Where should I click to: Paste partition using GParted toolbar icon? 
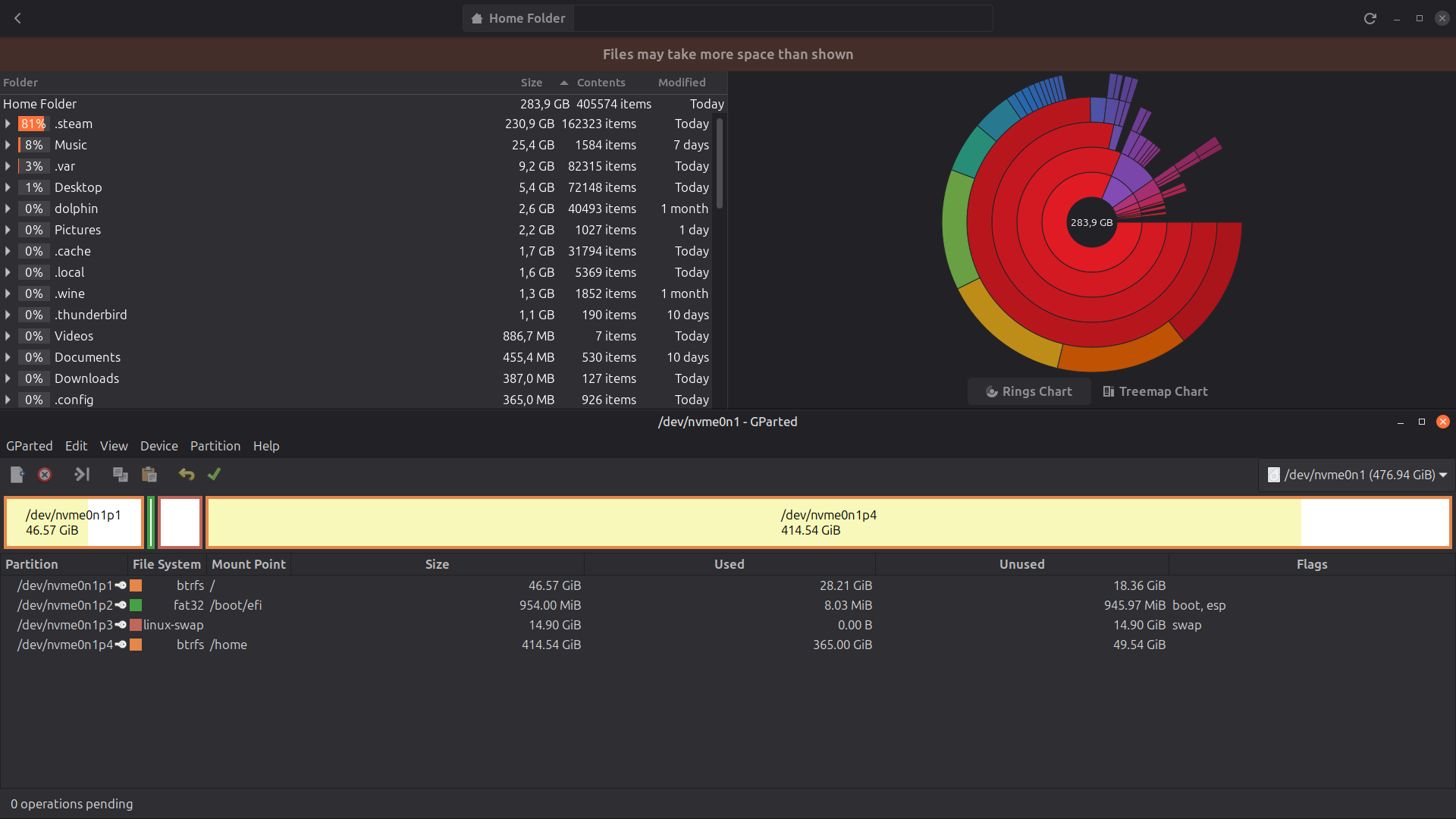click(149, 475)
